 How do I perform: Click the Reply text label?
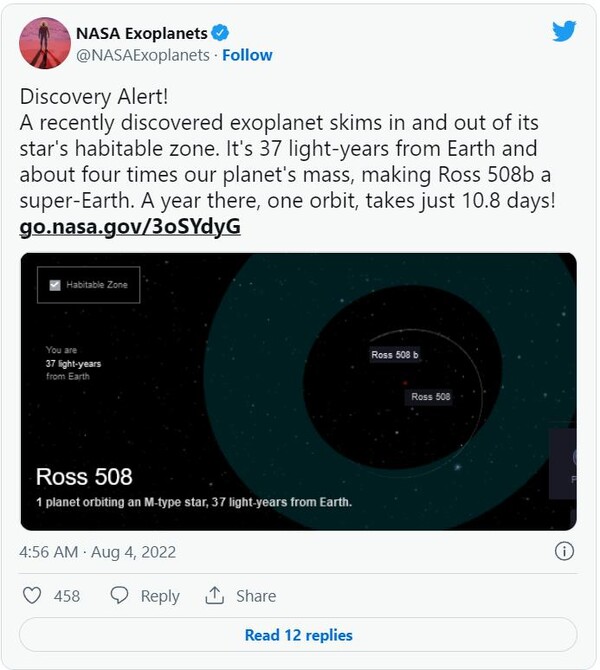160,596
